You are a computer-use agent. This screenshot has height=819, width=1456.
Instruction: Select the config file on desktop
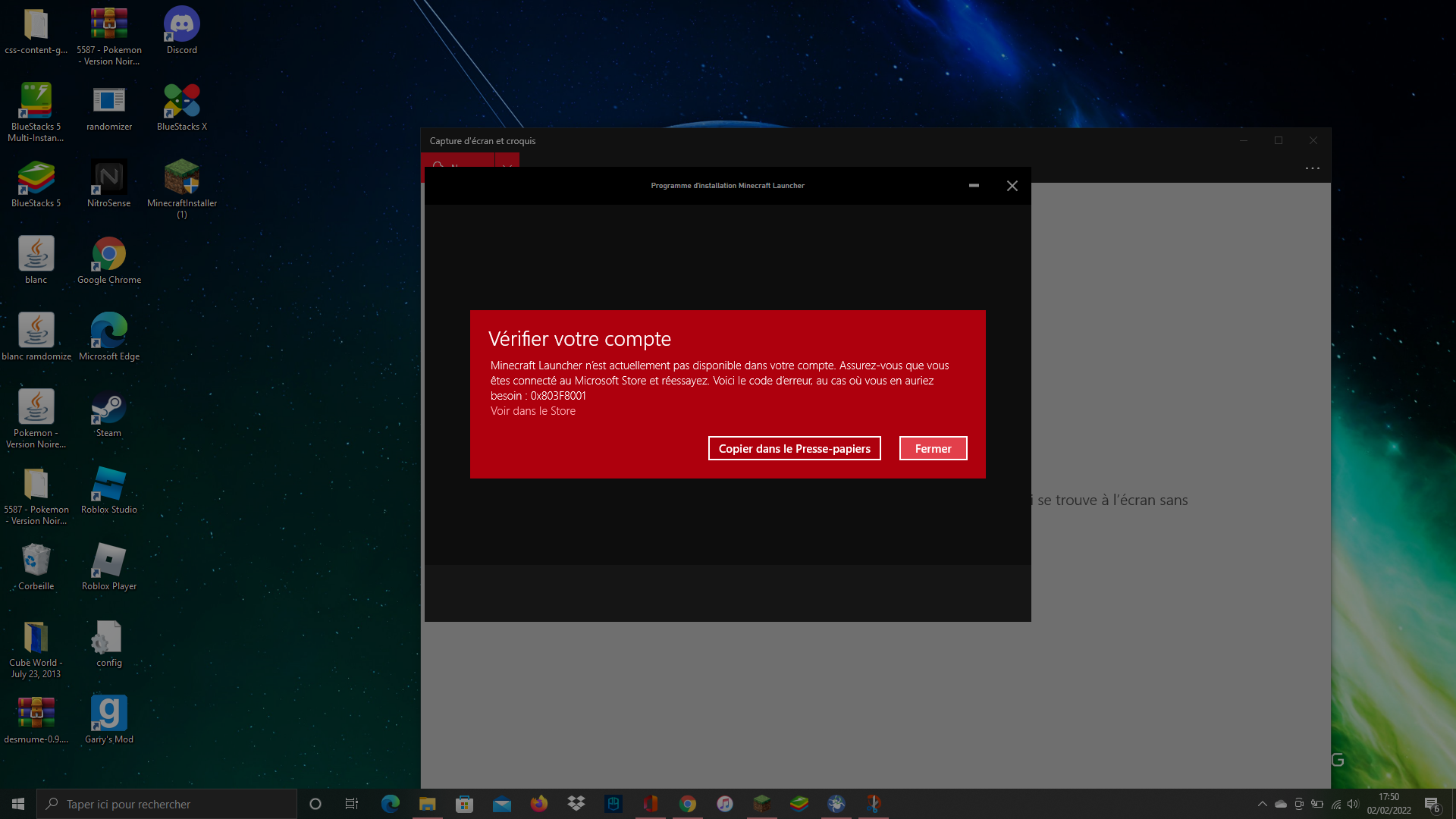point(109,644)
